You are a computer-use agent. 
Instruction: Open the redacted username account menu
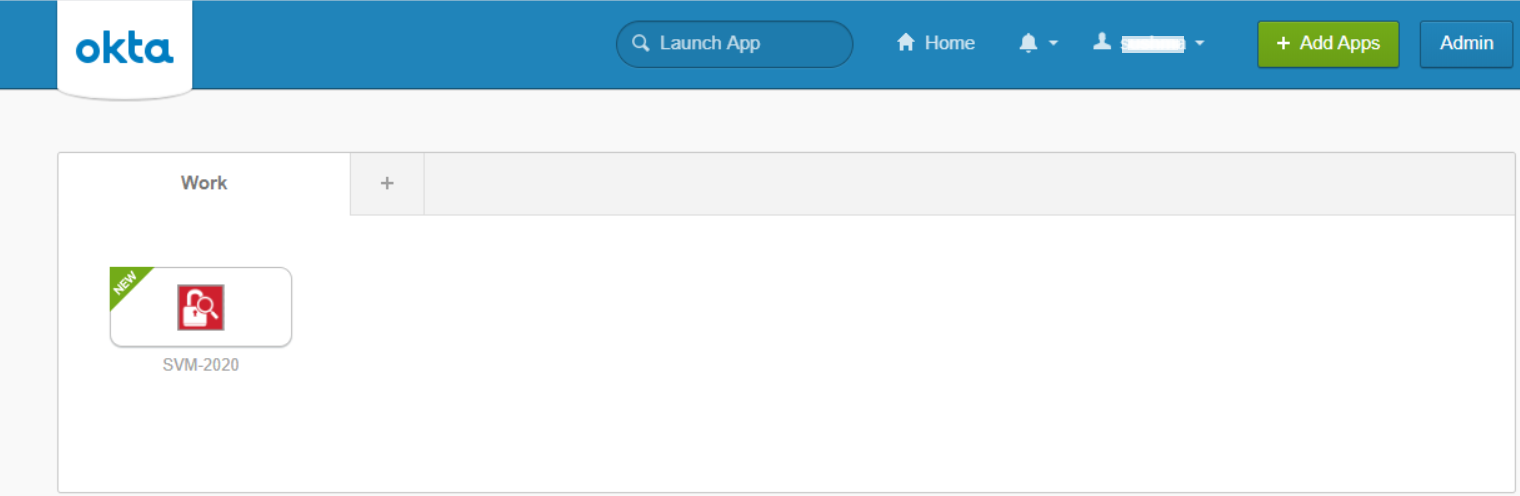tap(1152, 44)
